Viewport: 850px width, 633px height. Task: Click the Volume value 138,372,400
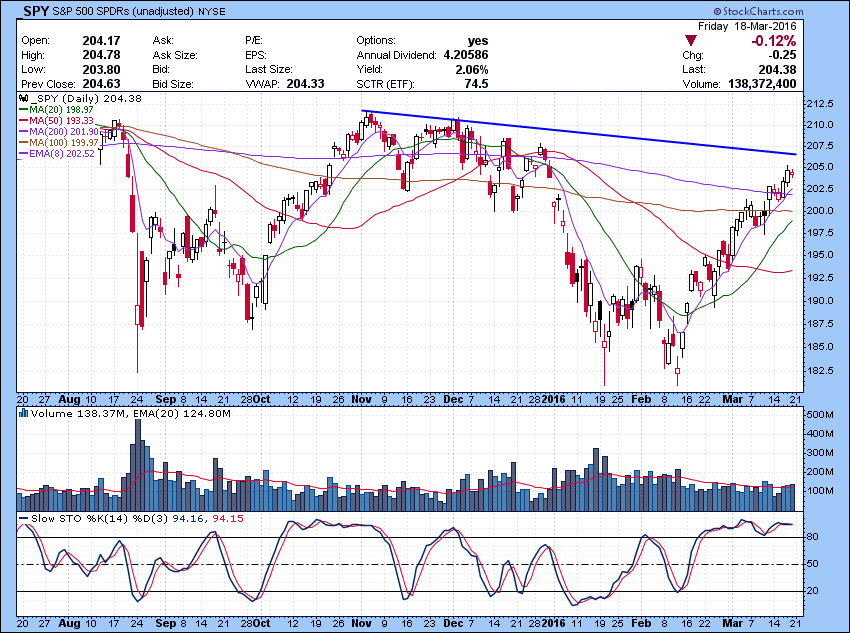[761, 84]
